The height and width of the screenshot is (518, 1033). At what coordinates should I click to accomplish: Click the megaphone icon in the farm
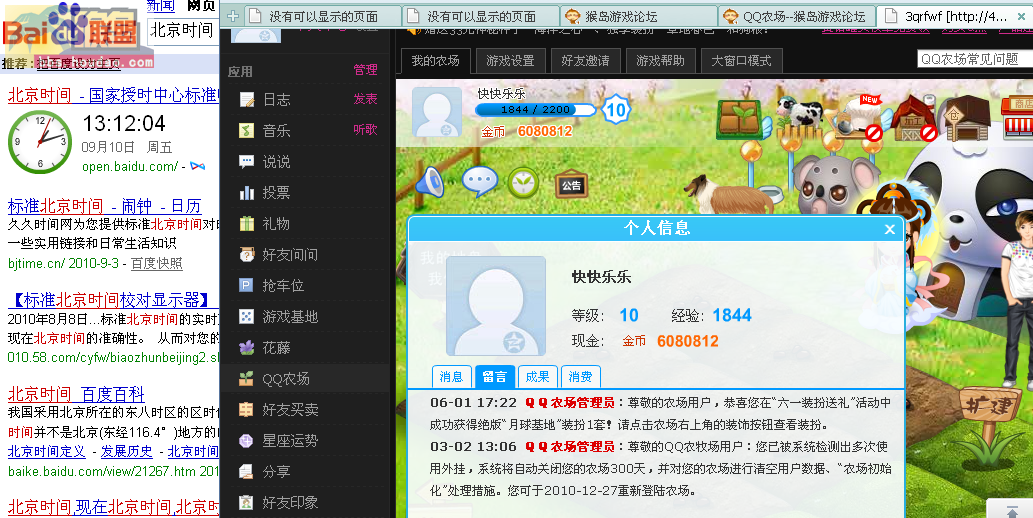tap(430, 182)
